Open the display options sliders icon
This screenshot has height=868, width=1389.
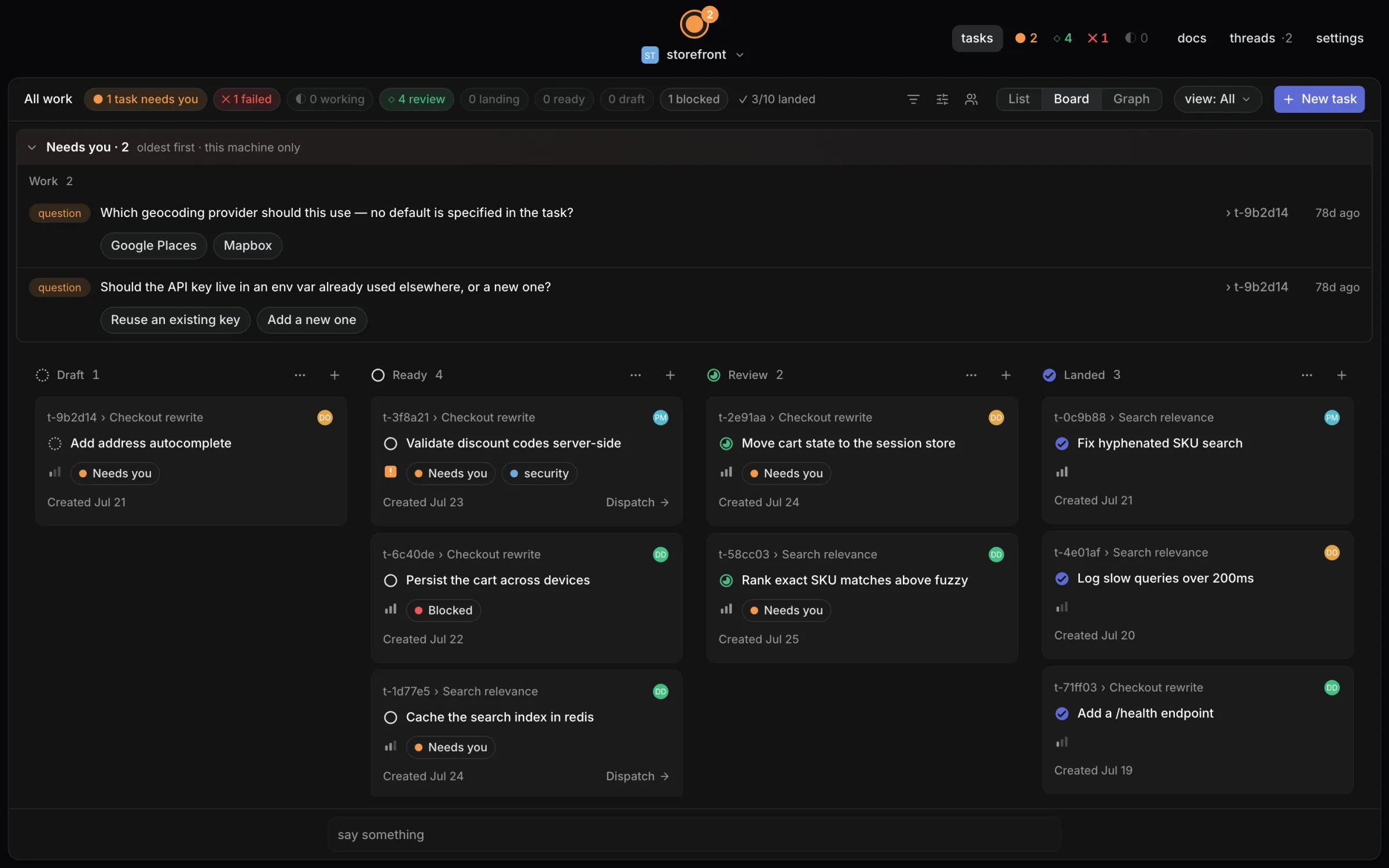942,99
